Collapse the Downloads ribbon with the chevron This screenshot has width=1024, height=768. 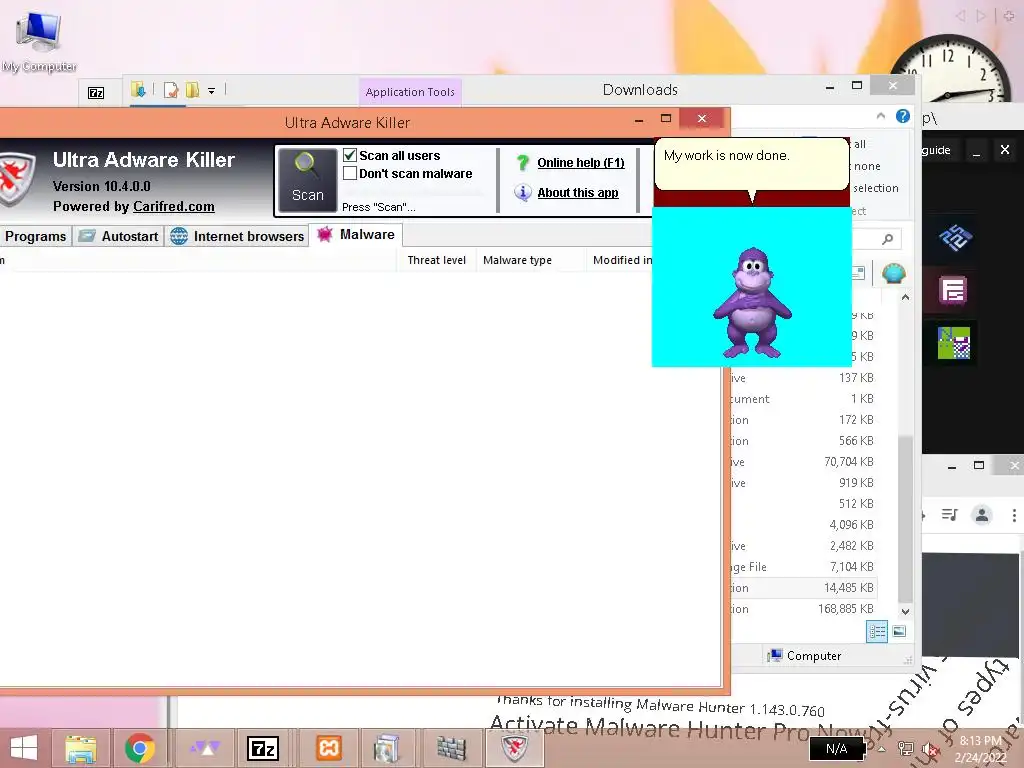click(881, 116)
